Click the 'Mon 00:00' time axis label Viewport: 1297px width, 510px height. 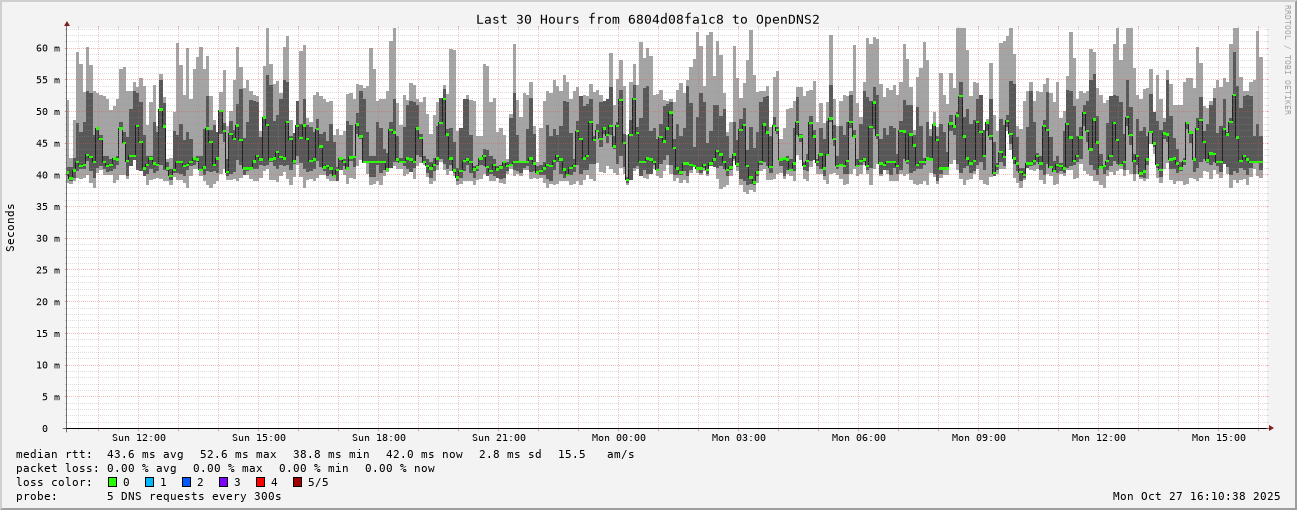click(x=619, y=438)
